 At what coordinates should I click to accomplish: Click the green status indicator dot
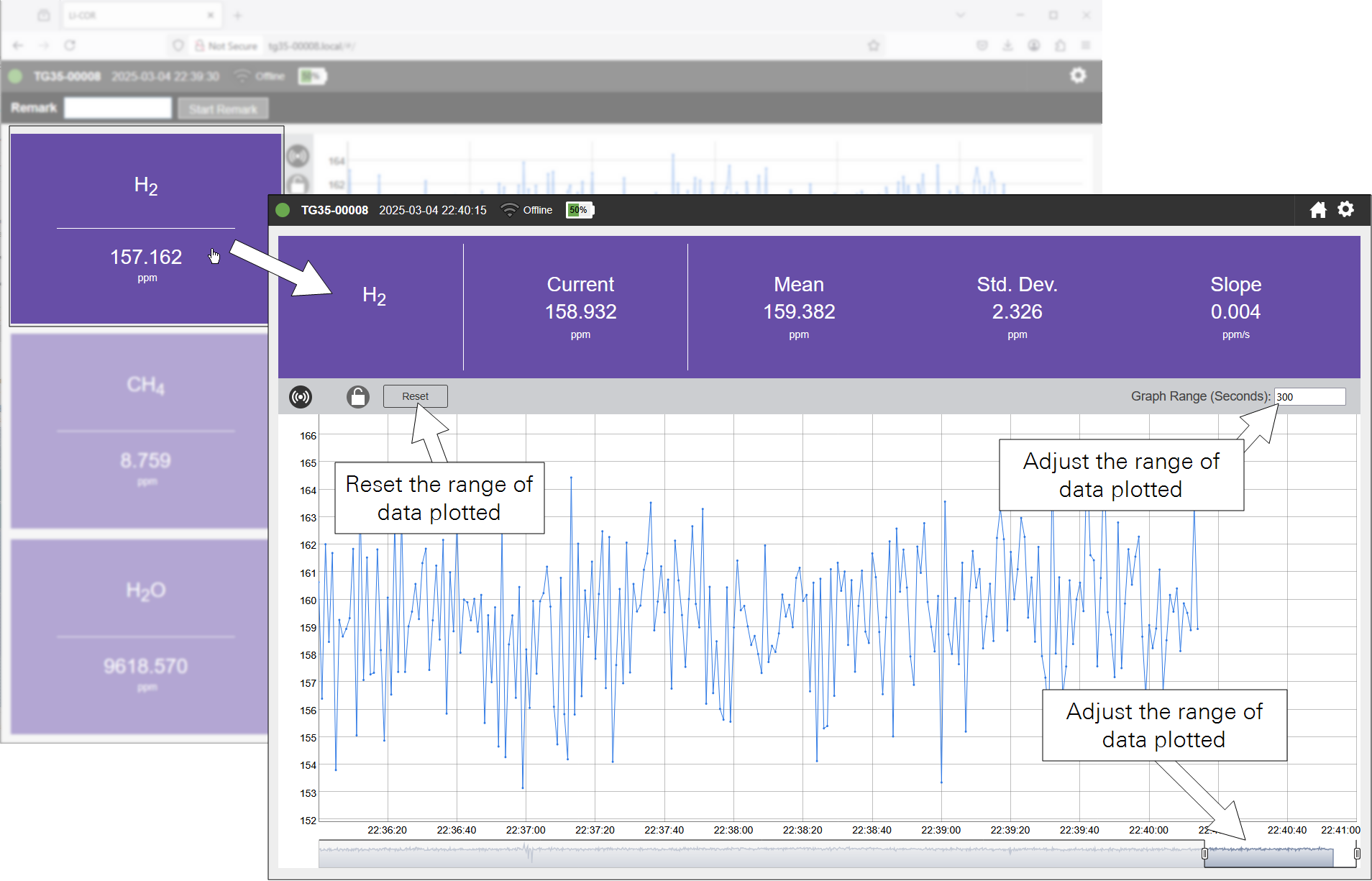(283, 210)
